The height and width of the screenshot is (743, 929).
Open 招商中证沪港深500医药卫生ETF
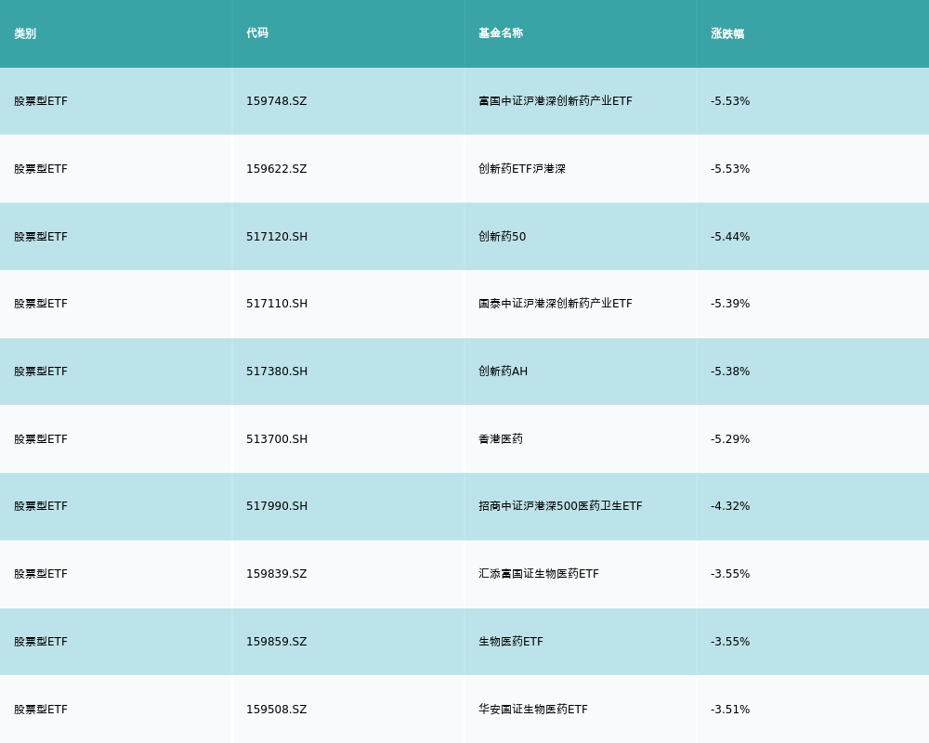560,506
